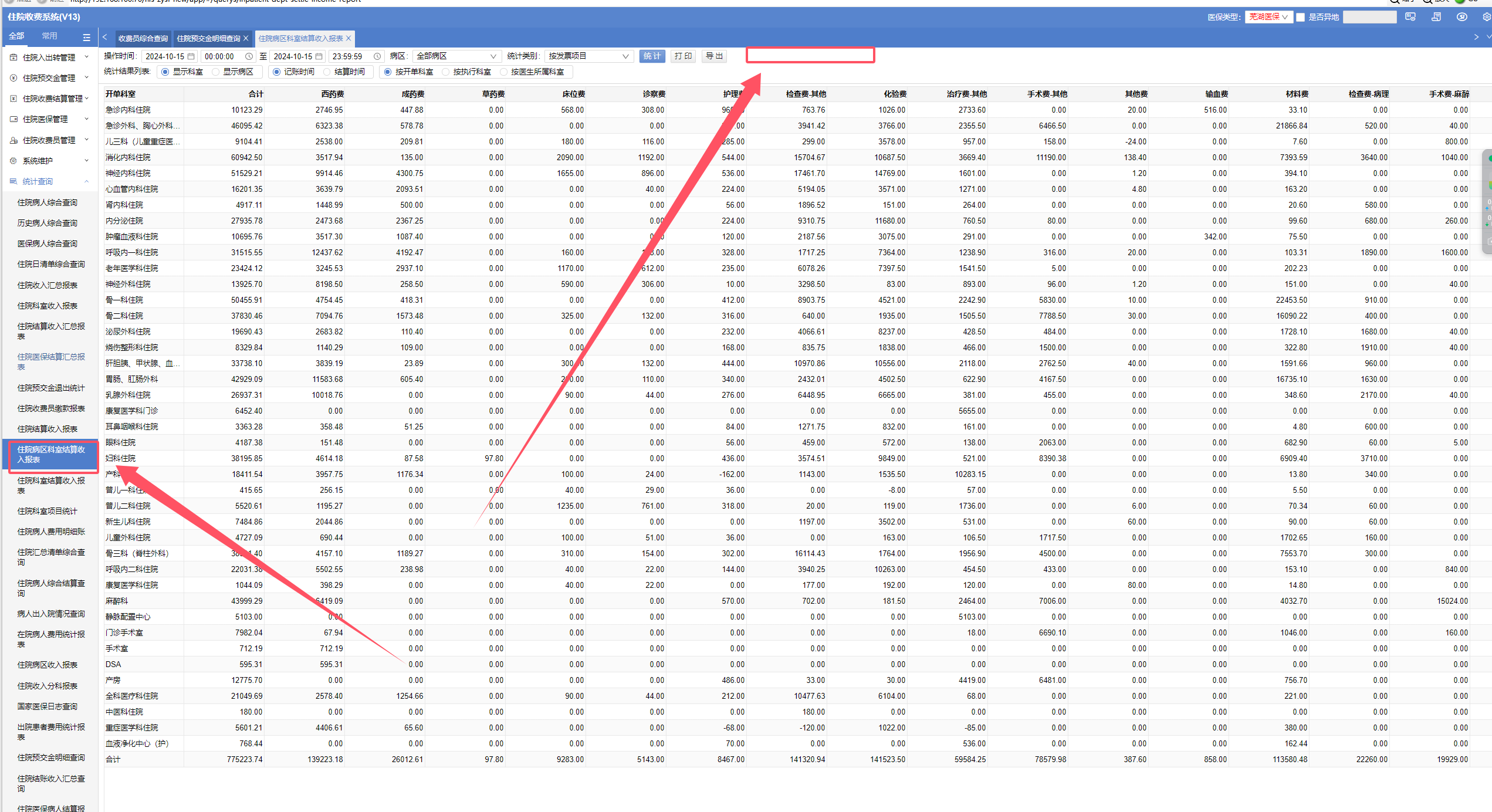This screenshot has height=812, width=1492.
Task: Open start date calendar picker icon
Action: [x=191, y=56]
